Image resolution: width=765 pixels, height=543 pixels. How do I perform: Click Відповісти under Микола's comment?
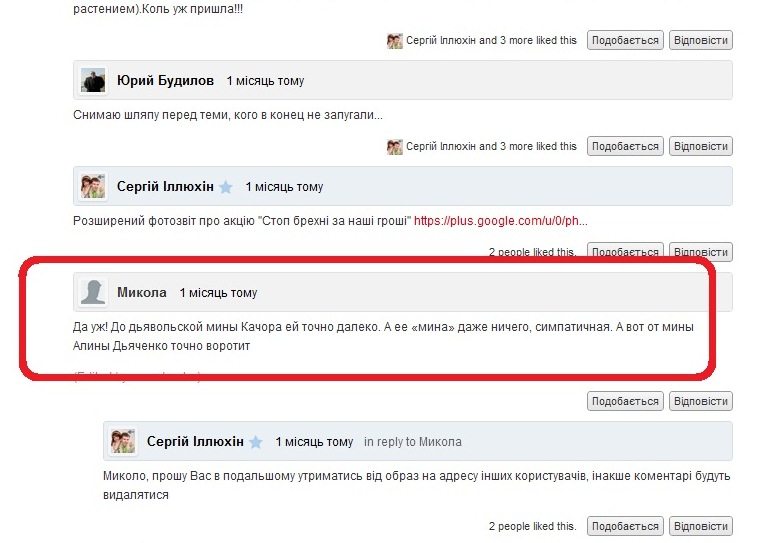(x=701, y=401)
